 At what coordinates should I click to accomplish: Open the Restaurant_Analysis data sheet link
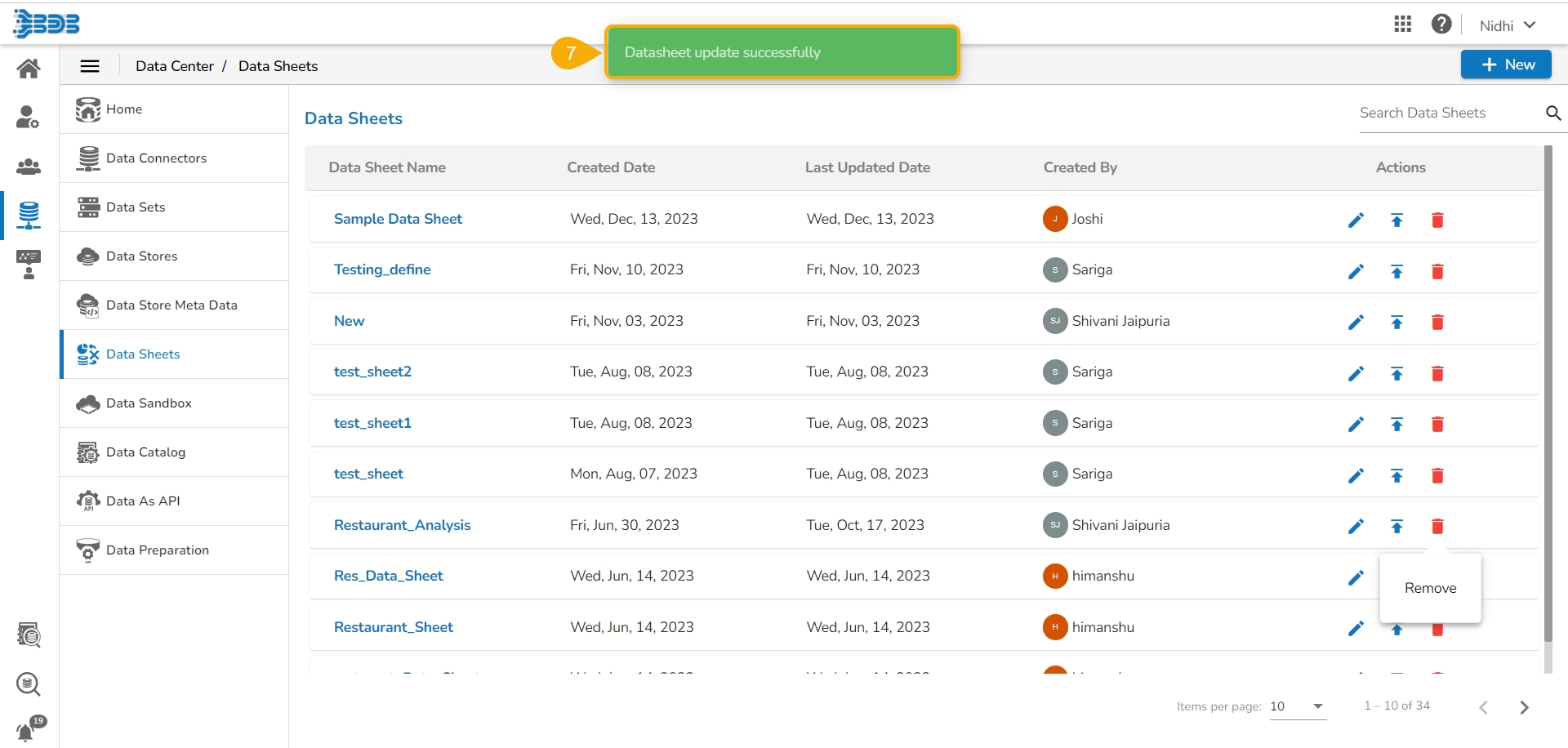(x=402, y=525)
